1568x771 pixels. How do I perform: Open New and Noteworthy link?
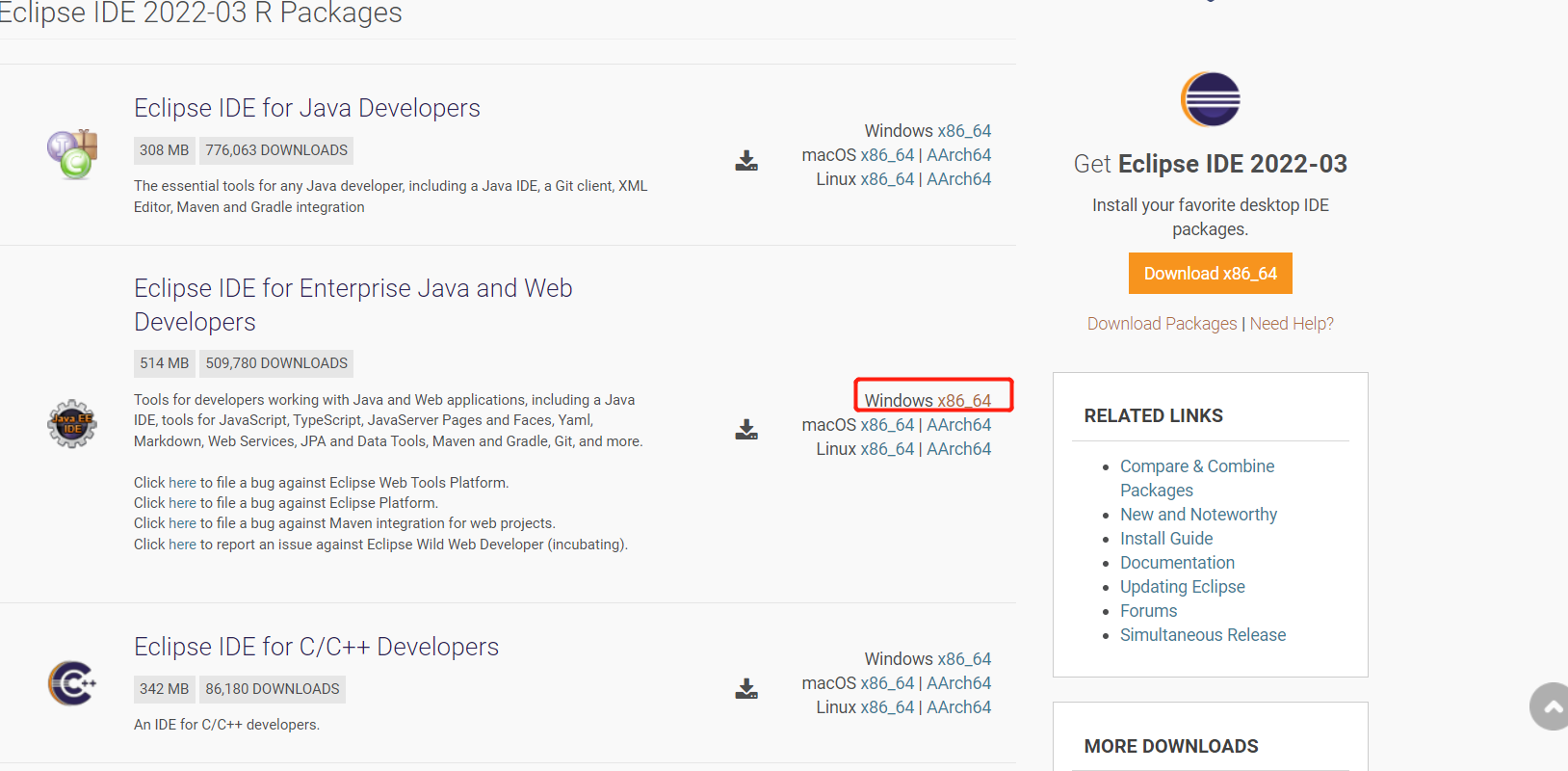(x=1198, y=515)
